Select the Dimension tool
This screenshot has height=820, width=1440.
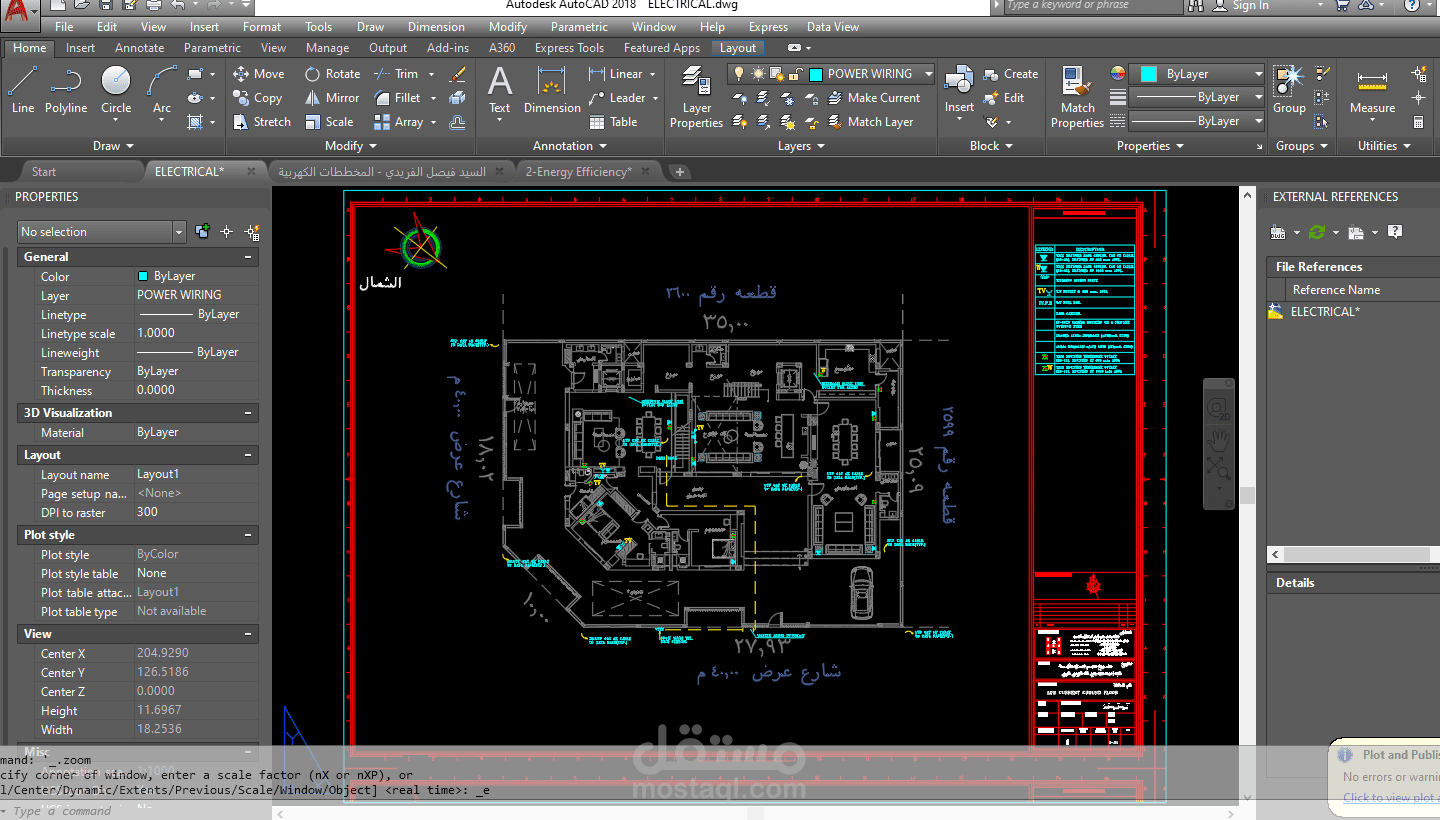[552, 90]
